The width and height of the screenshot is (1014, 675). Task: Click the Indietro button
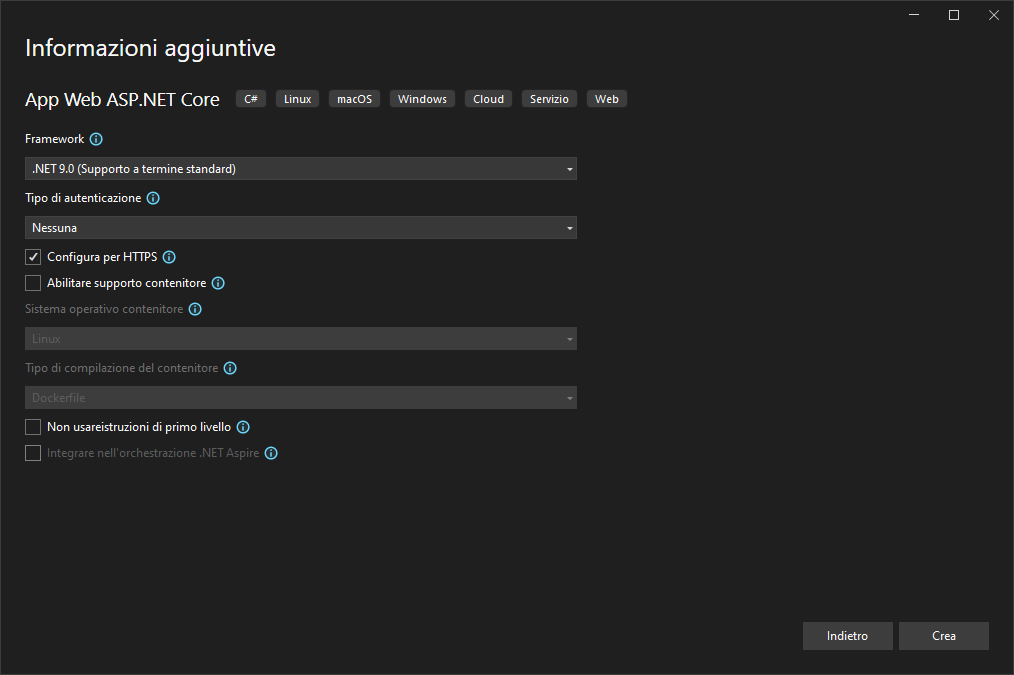click(x=847, y=636)
